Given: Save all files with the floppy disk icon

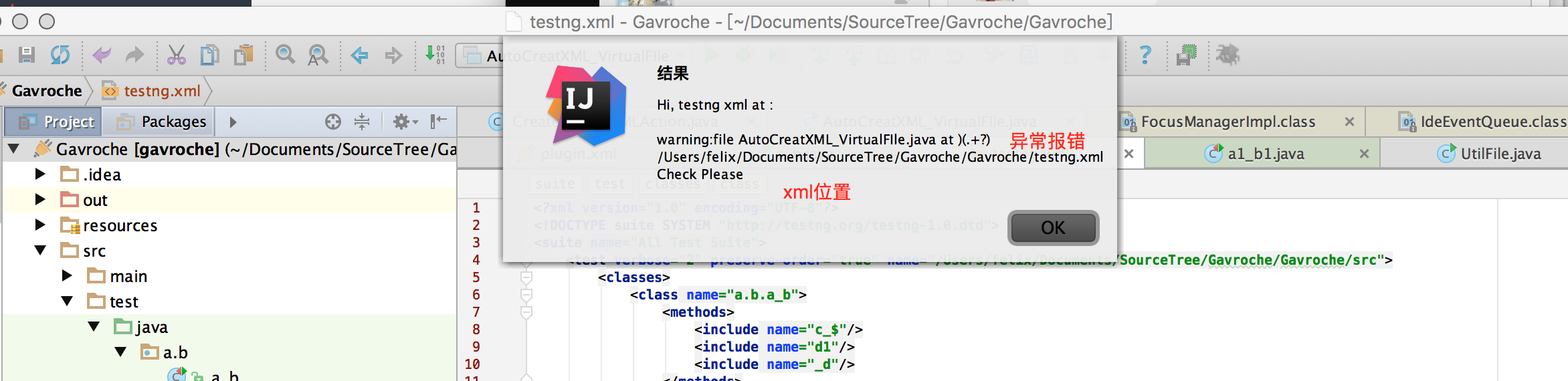Looking at the screenshot, I should 27,55.
